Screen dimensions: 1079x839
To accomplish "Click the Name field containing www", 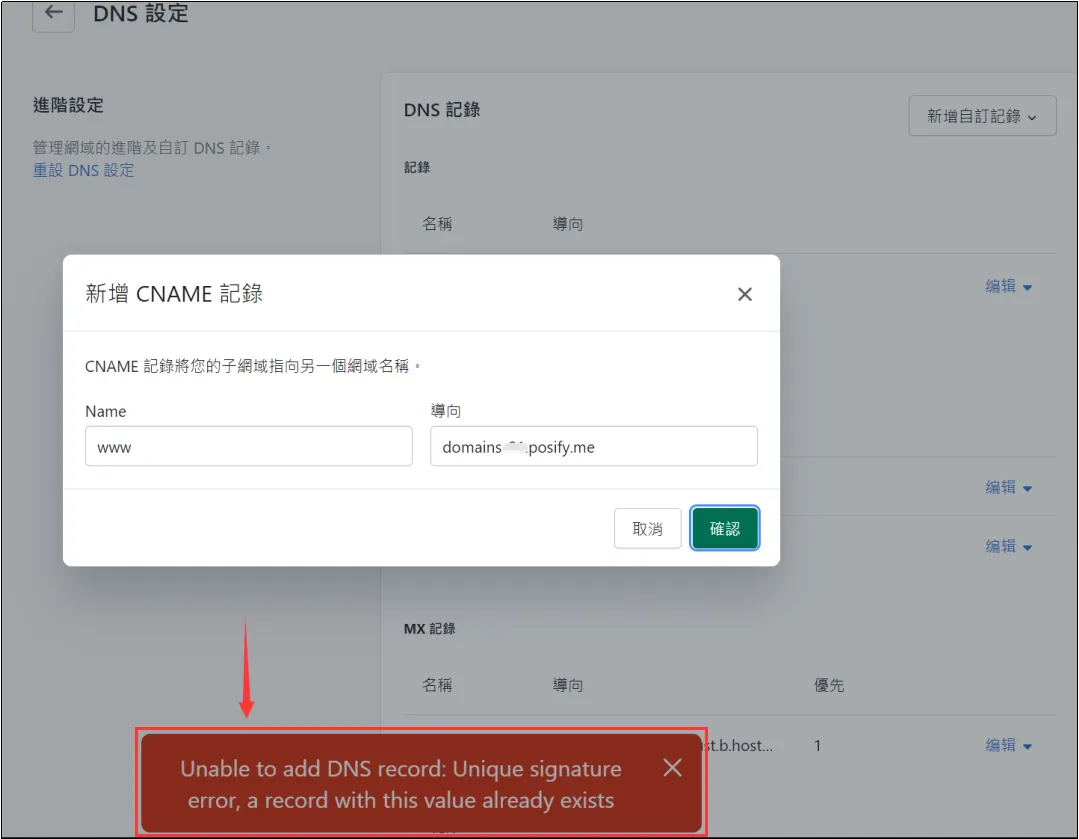I will pos(248,447).
